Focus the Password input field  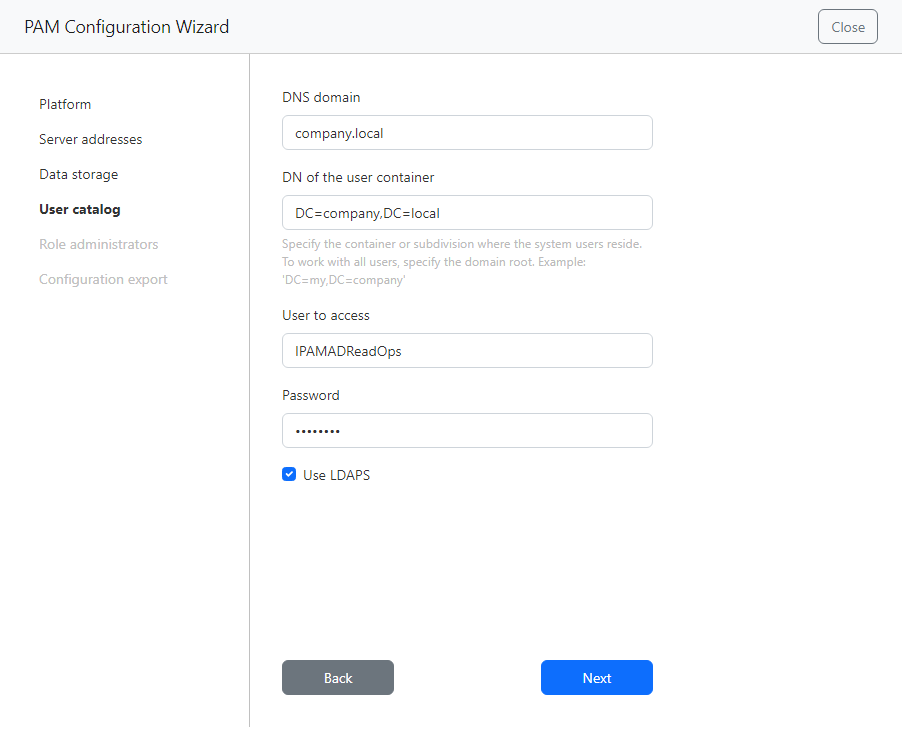(467, 431)
